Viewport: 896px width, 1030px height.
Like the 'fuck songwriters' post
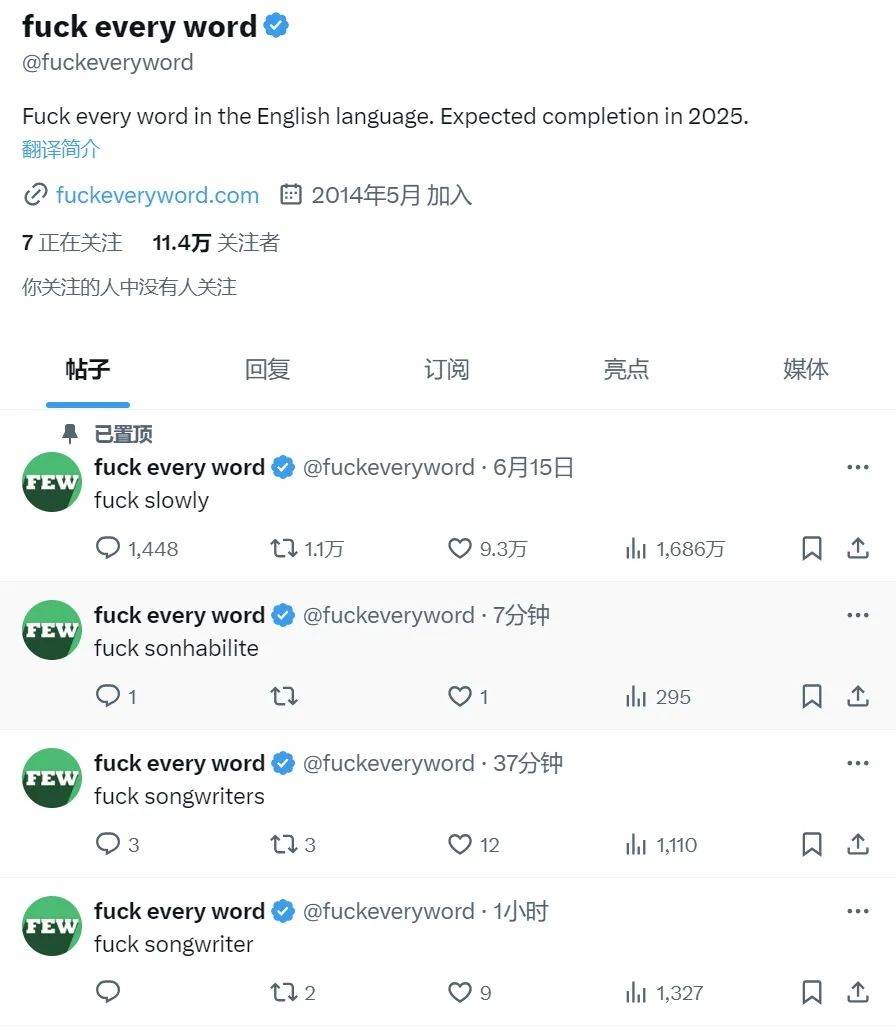[459, 844]
